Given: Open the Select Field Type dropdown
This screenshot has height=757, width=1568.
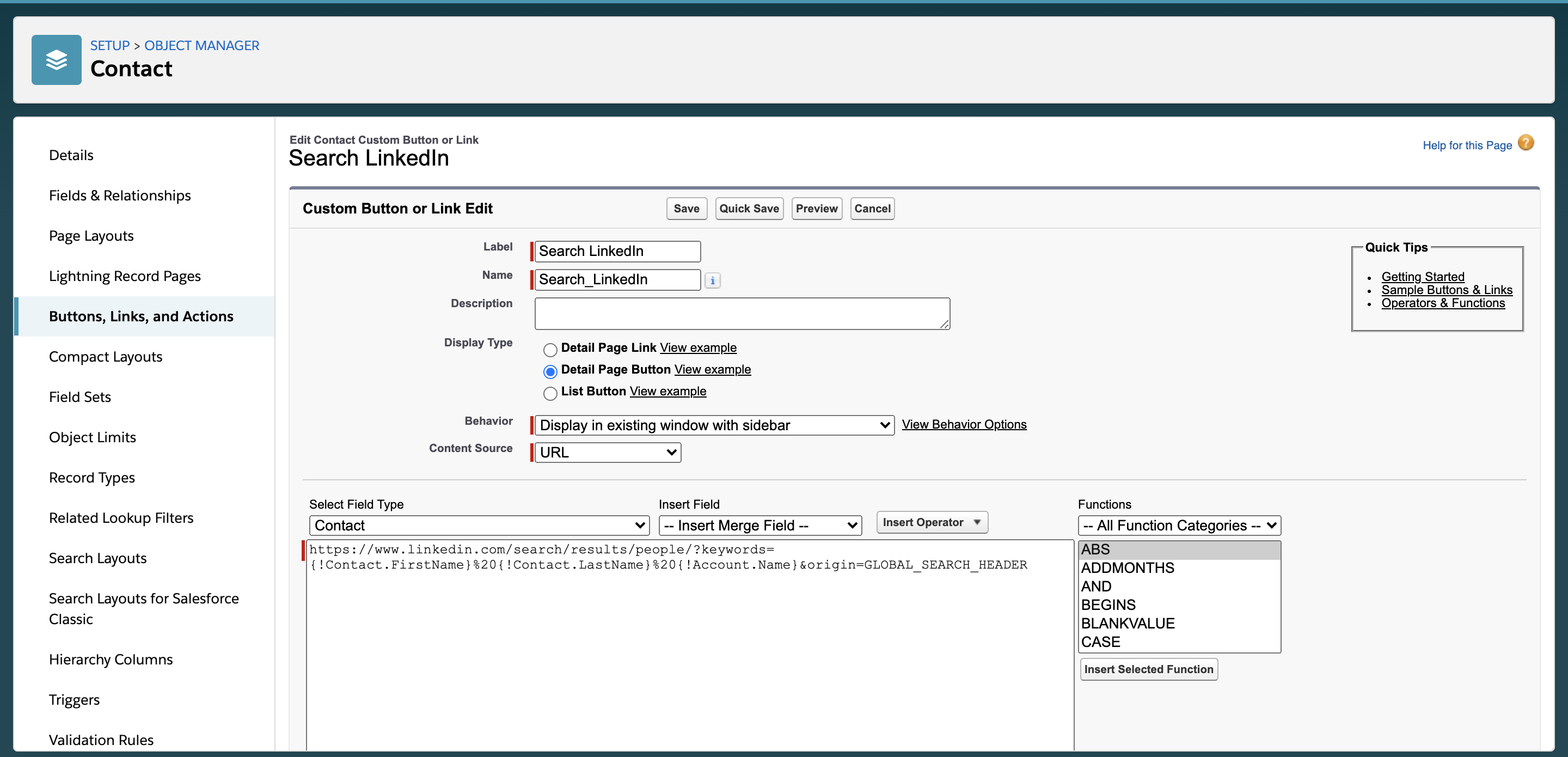Looking at the screenshot, I should click(479, 526).
